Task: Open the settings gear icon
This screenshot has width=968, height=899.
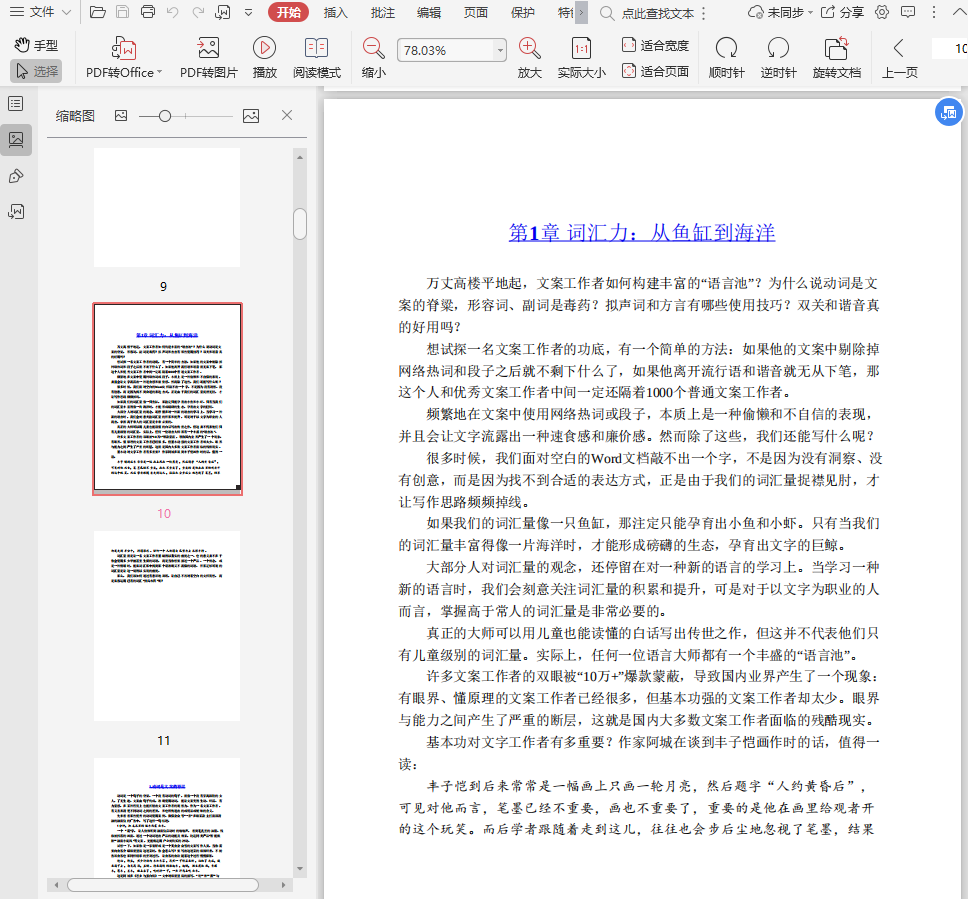Action: (x=882, y=12)
